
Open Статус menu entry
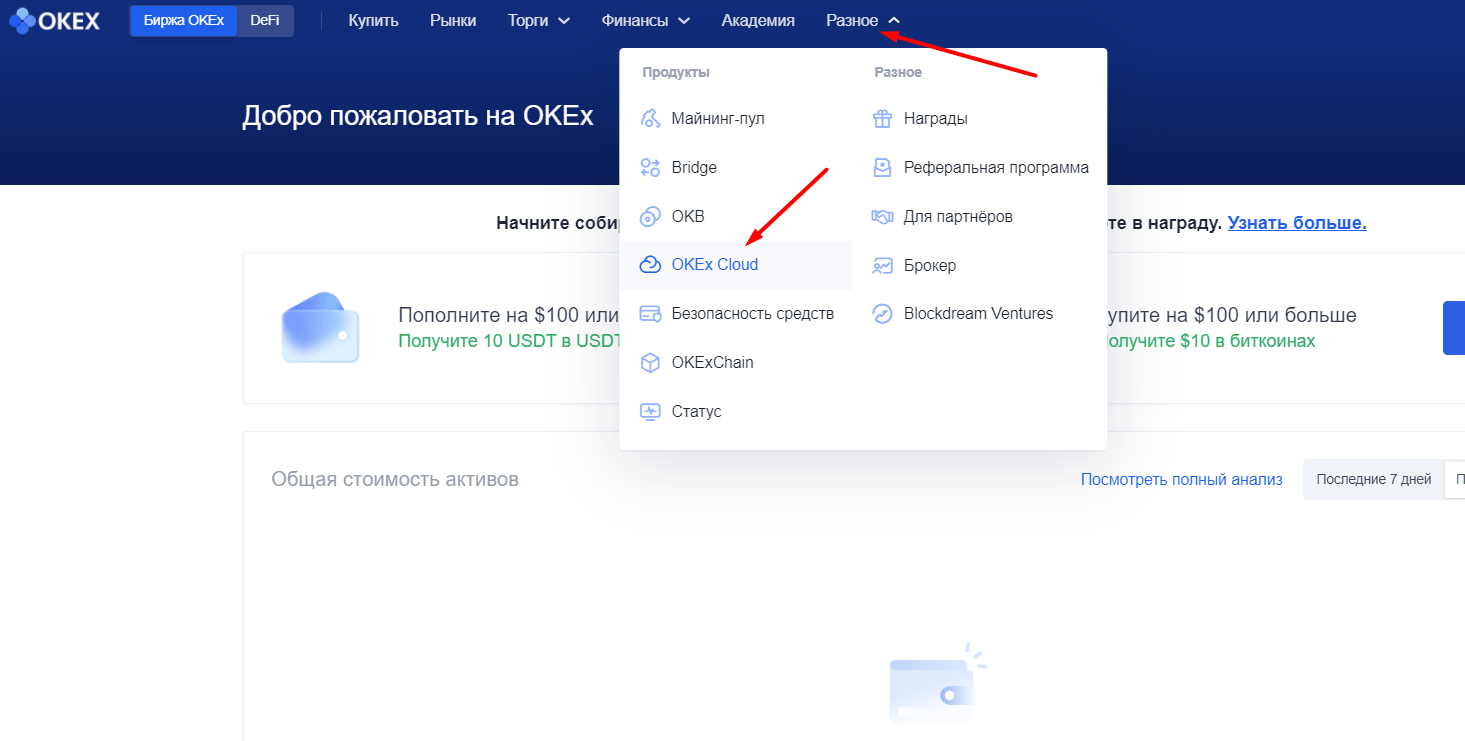coord(736,412)
